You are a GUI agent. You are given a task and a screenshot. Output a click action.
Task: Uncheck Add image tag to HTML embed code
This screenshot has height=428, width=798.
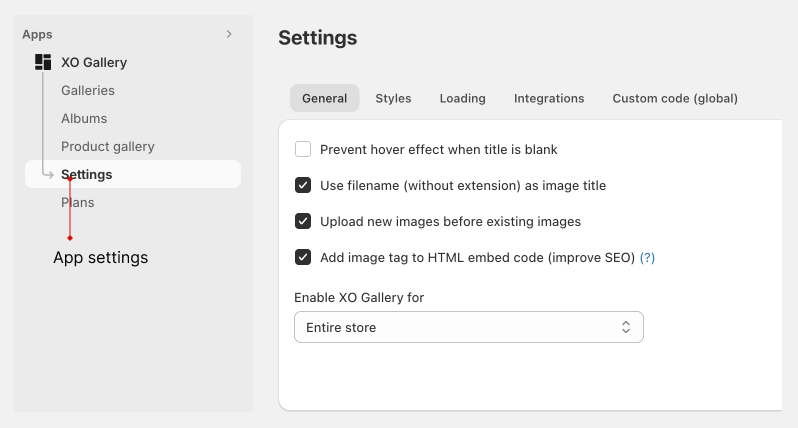click(303, 257)
